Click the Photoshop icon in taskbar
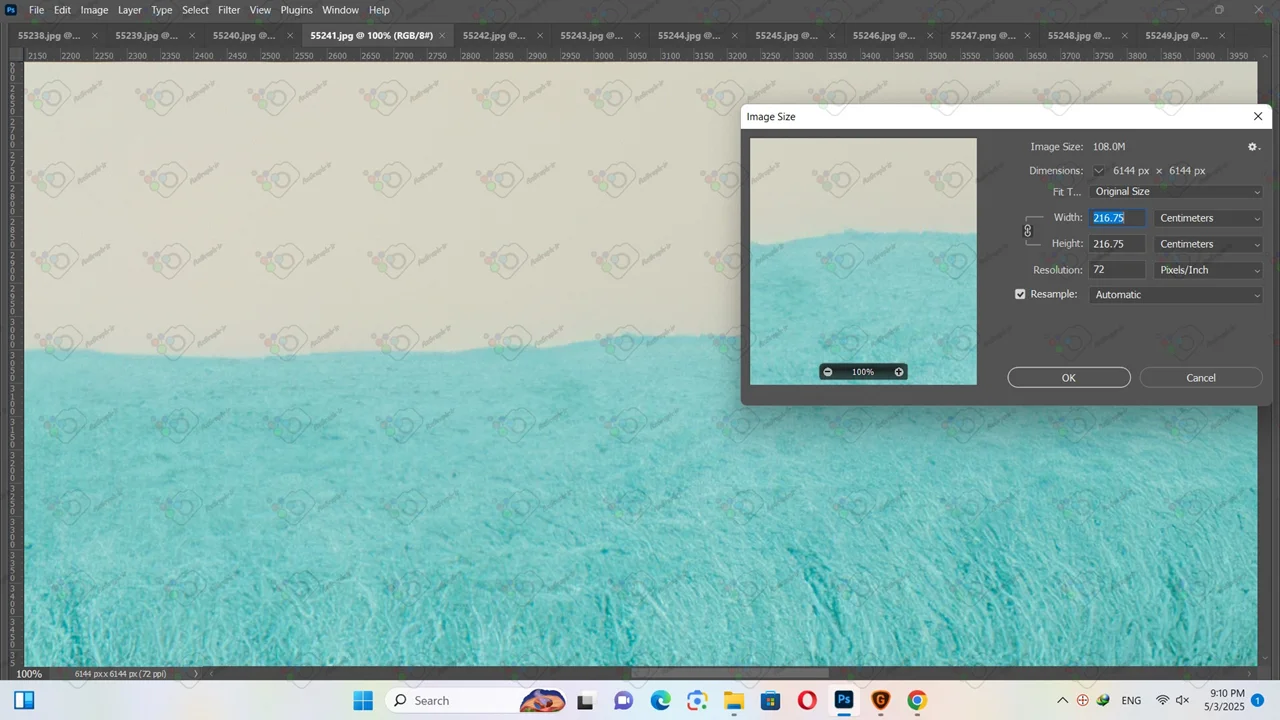The height and width of the screenshot is (720, 1280). coord(844,700)
